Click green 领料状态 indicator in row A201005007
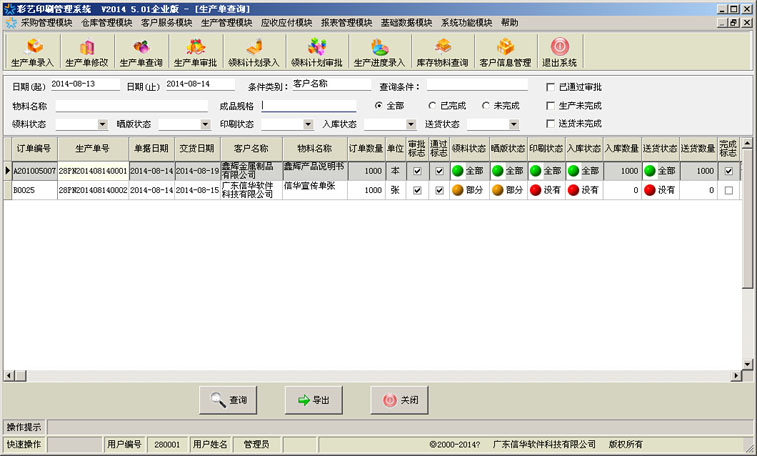The image size is (757, 456). coord(458,171)
